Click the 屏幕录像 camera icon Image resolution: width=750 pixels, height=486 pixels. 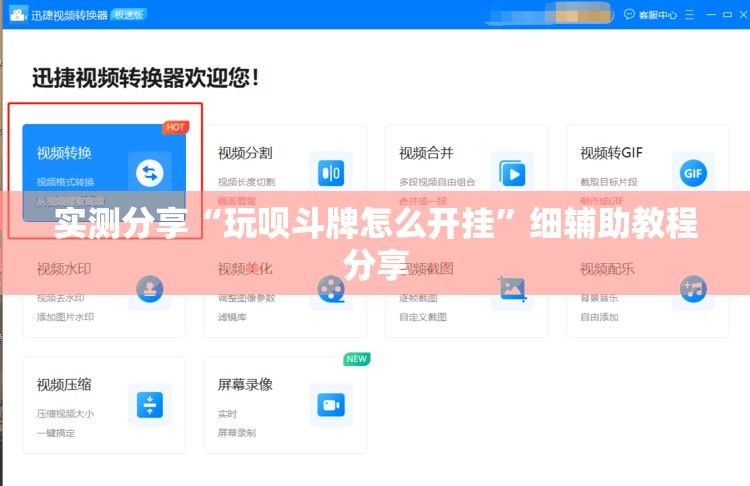[331, 405]
